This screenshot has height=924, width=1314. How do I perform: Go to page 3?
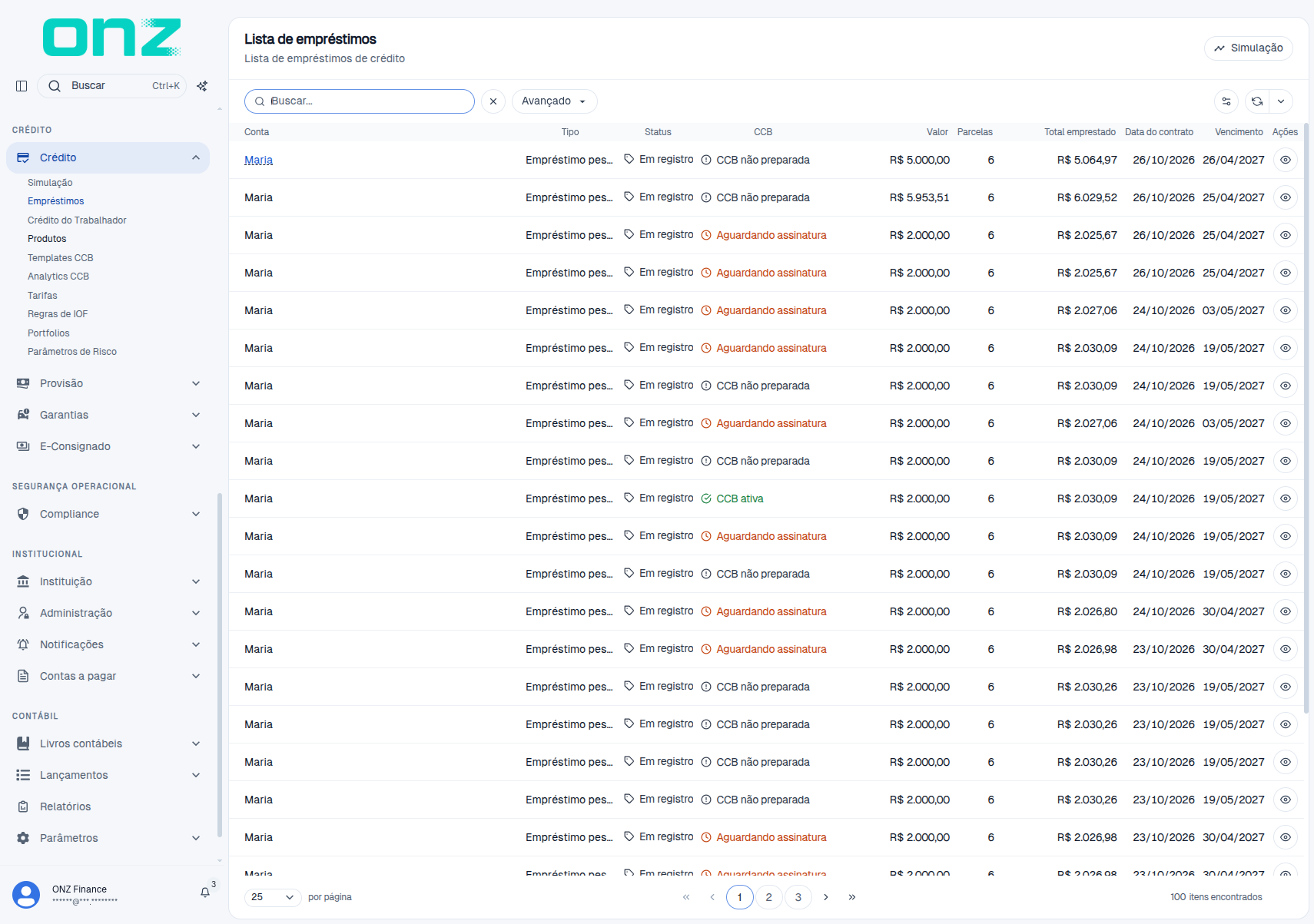798,897
